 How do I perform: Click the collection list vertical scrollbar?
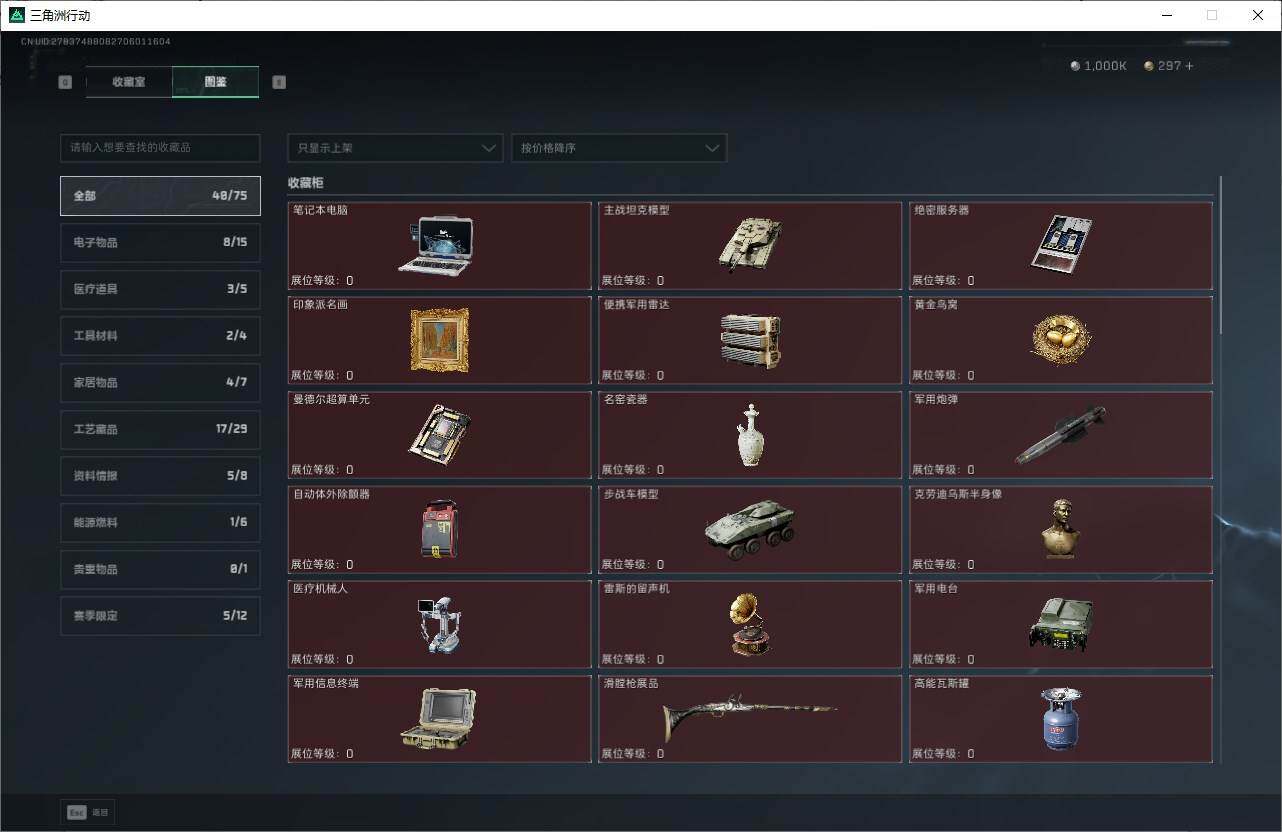tap(1220, 255)
